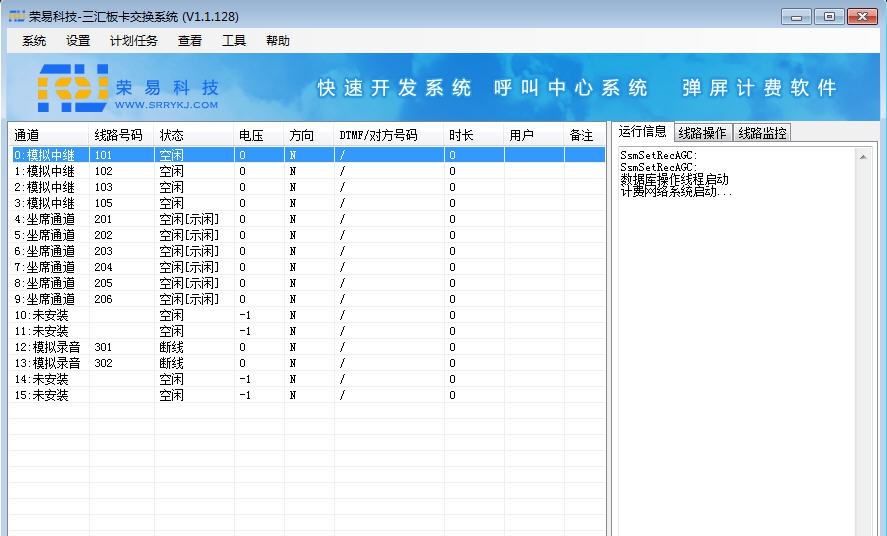The height and width of the screenshot is (536, 887).
Task: Select the 运行信息 tab
Action: (x=642, y=132)
